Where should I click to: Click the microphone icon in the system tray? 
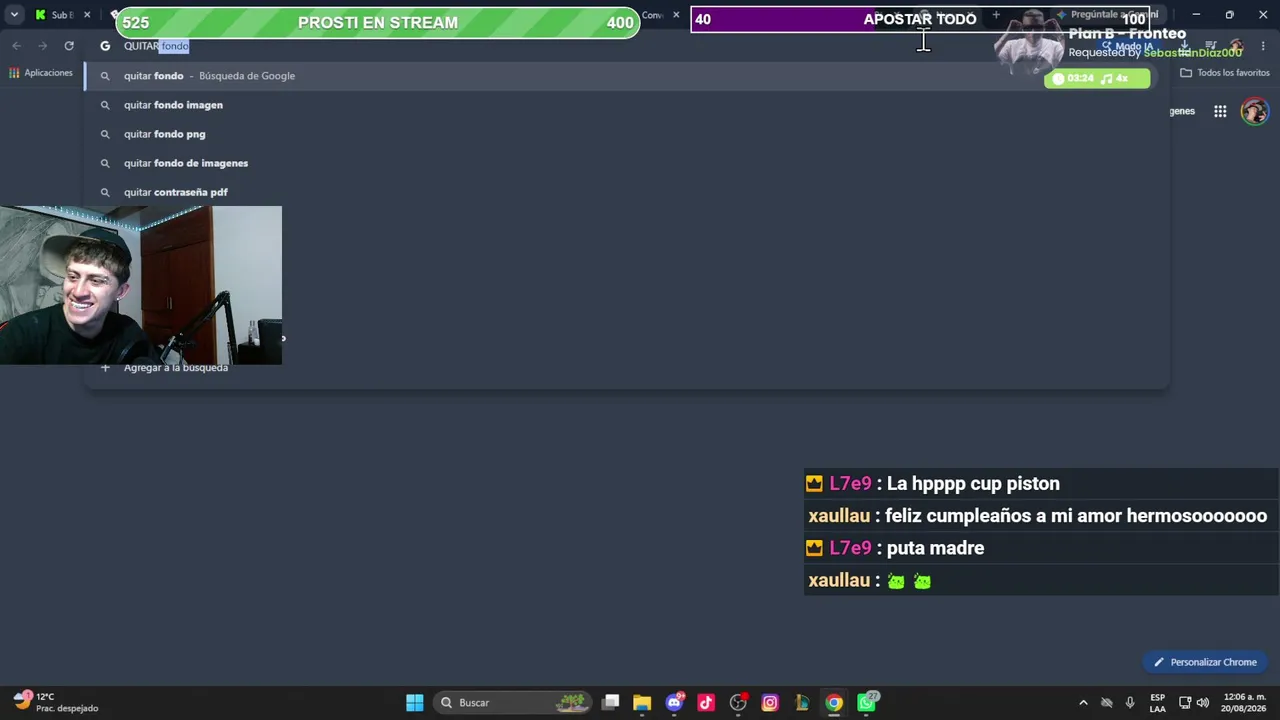point(1130,702)
